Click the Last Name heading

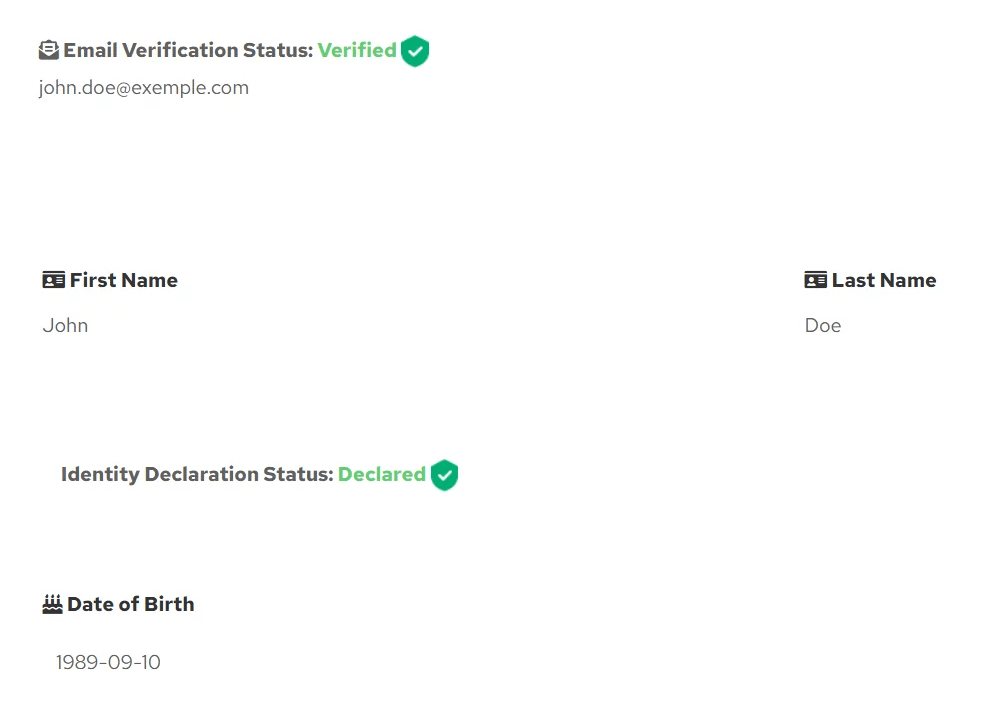coord(884,280)
